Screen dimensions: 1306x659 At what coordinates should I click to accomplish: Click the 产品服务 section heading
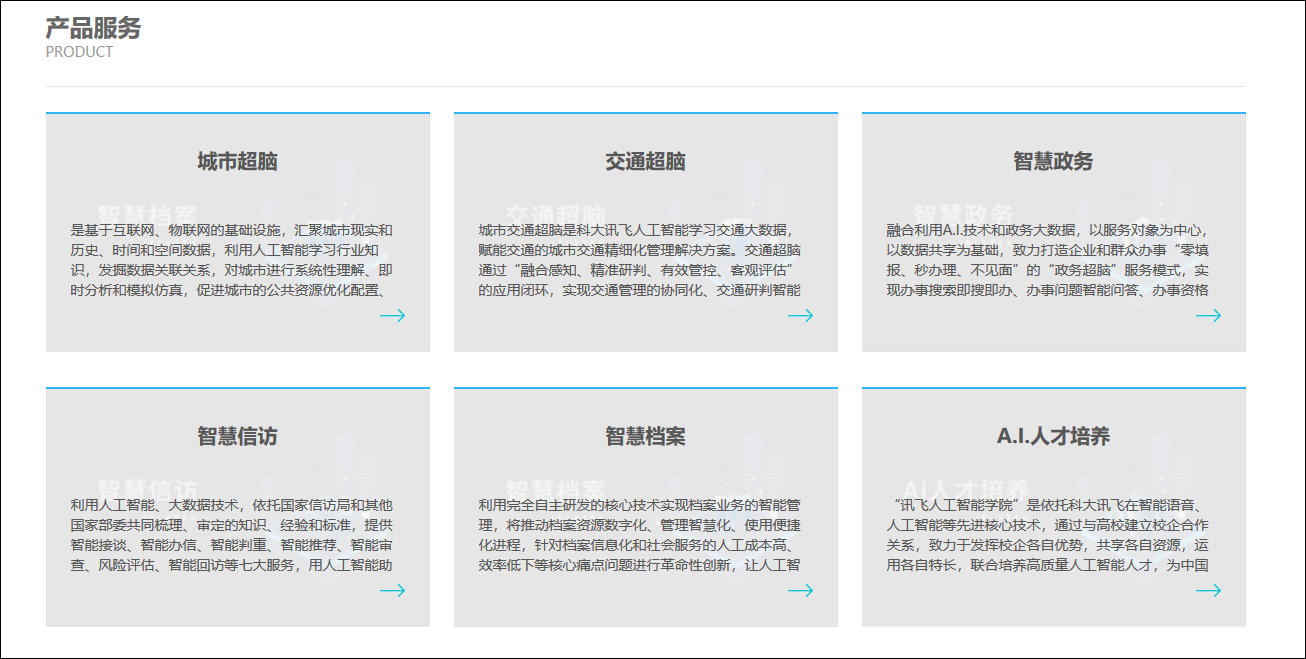tap(91, 29)
